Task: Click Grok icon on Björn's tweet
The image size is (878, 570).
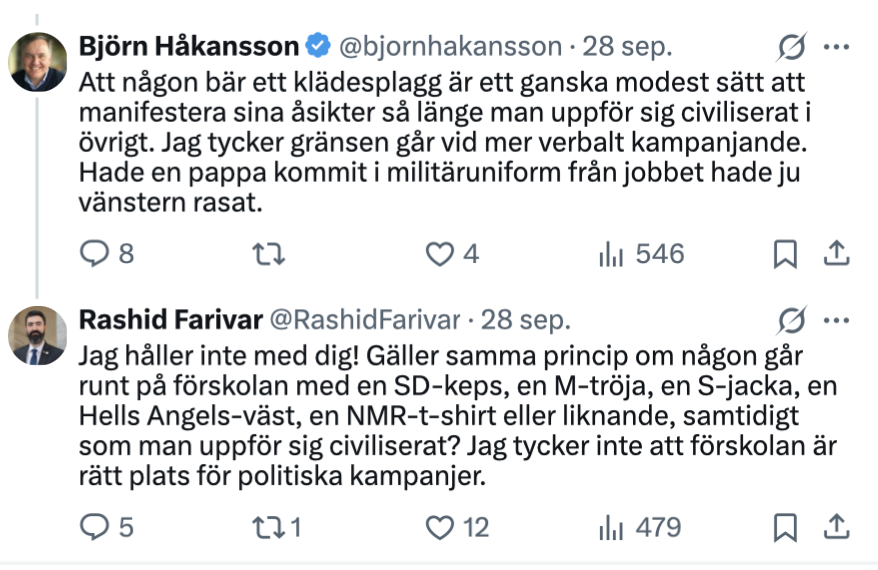Action: [792, 46]
